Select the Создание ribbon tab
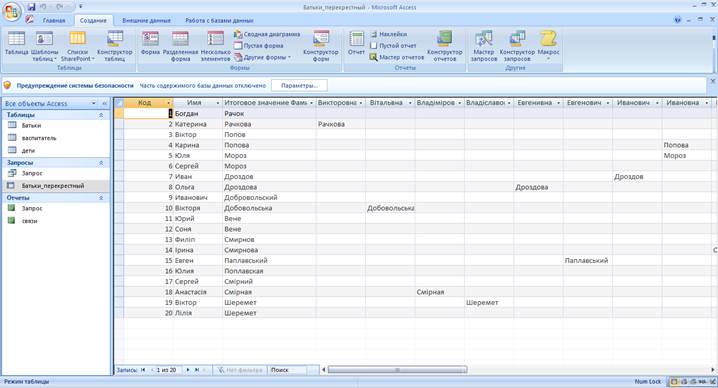 93,21
